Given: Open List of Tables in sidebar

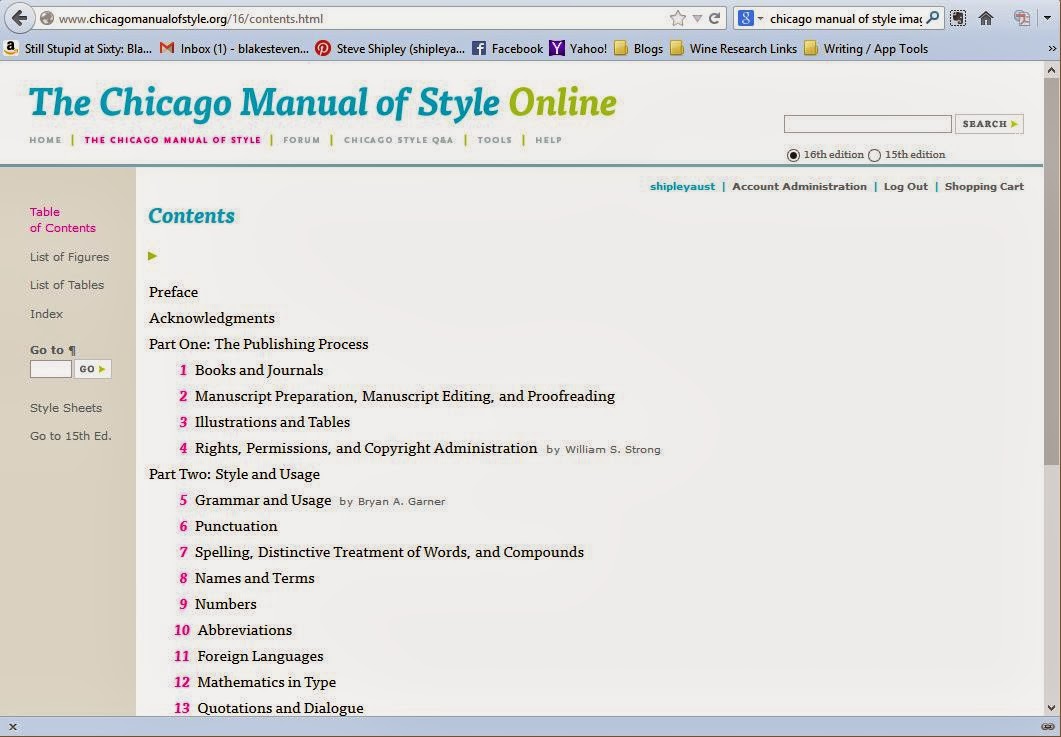Looking at the screenshot, I should point(67,285).
